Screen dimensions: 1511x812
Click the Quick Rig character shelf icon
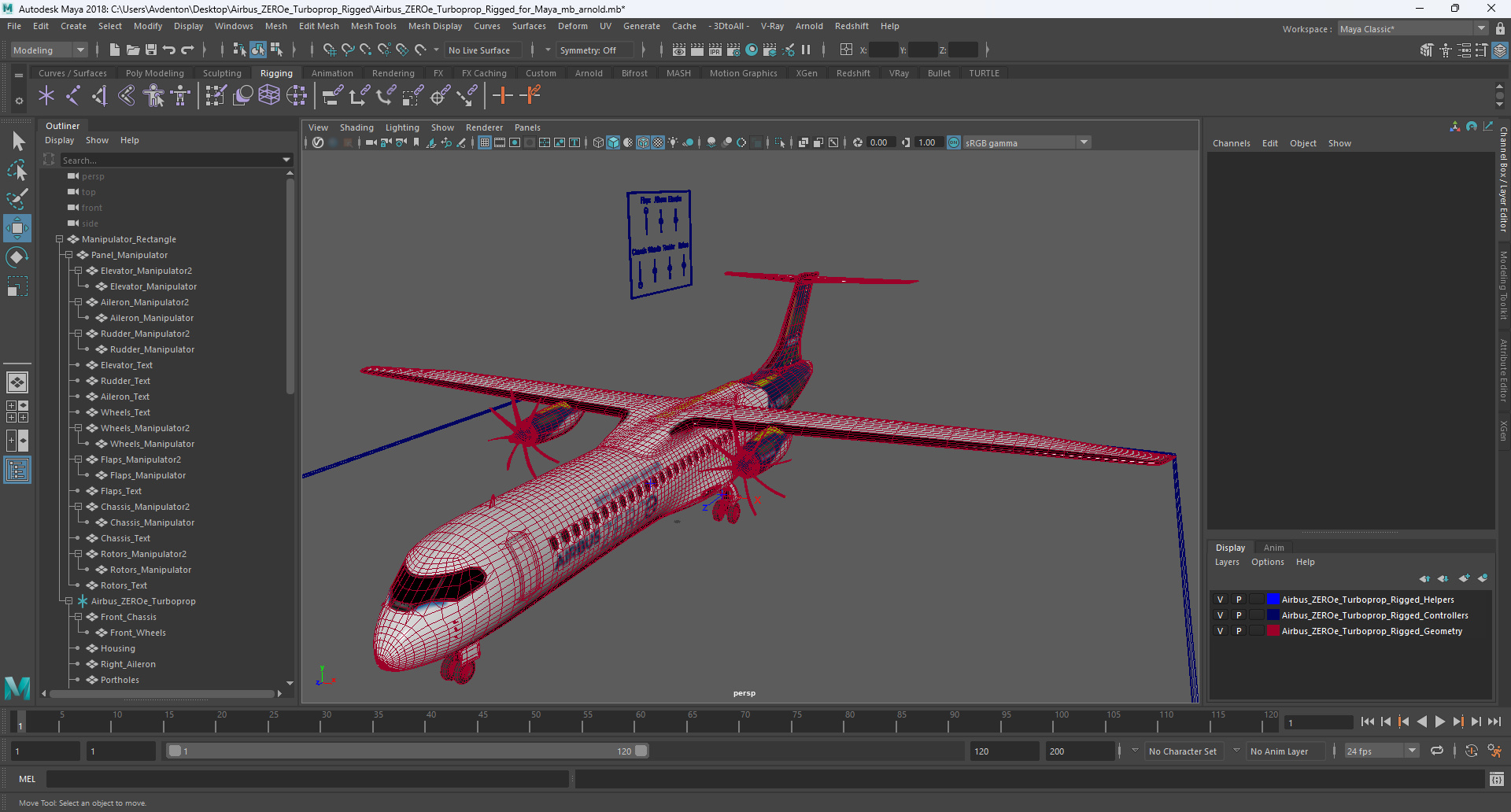(x=154, y=96)
